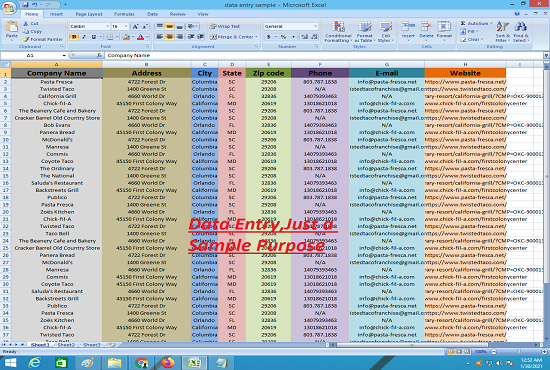Delete cells using the Delete button

click(426, 31)
